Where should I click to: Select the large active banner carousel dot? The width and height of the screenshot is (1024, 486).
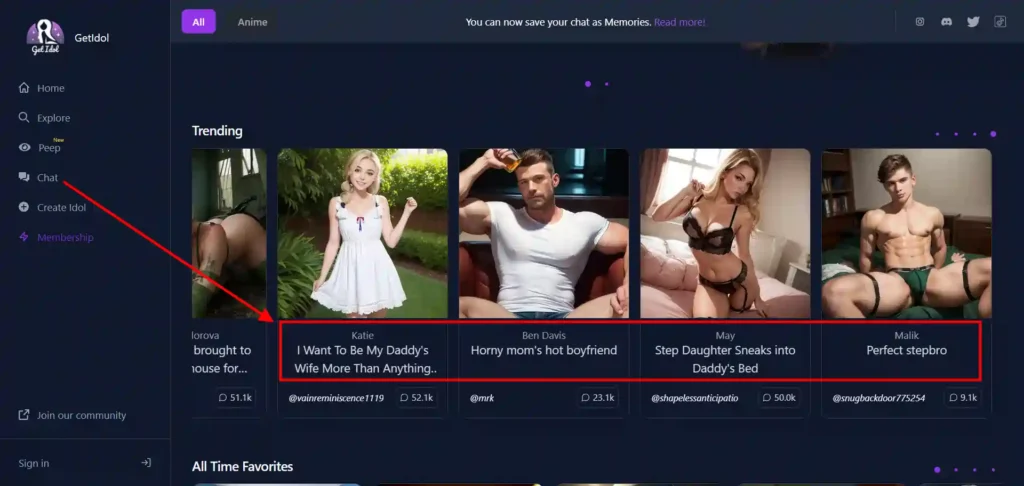coord(588,84)
